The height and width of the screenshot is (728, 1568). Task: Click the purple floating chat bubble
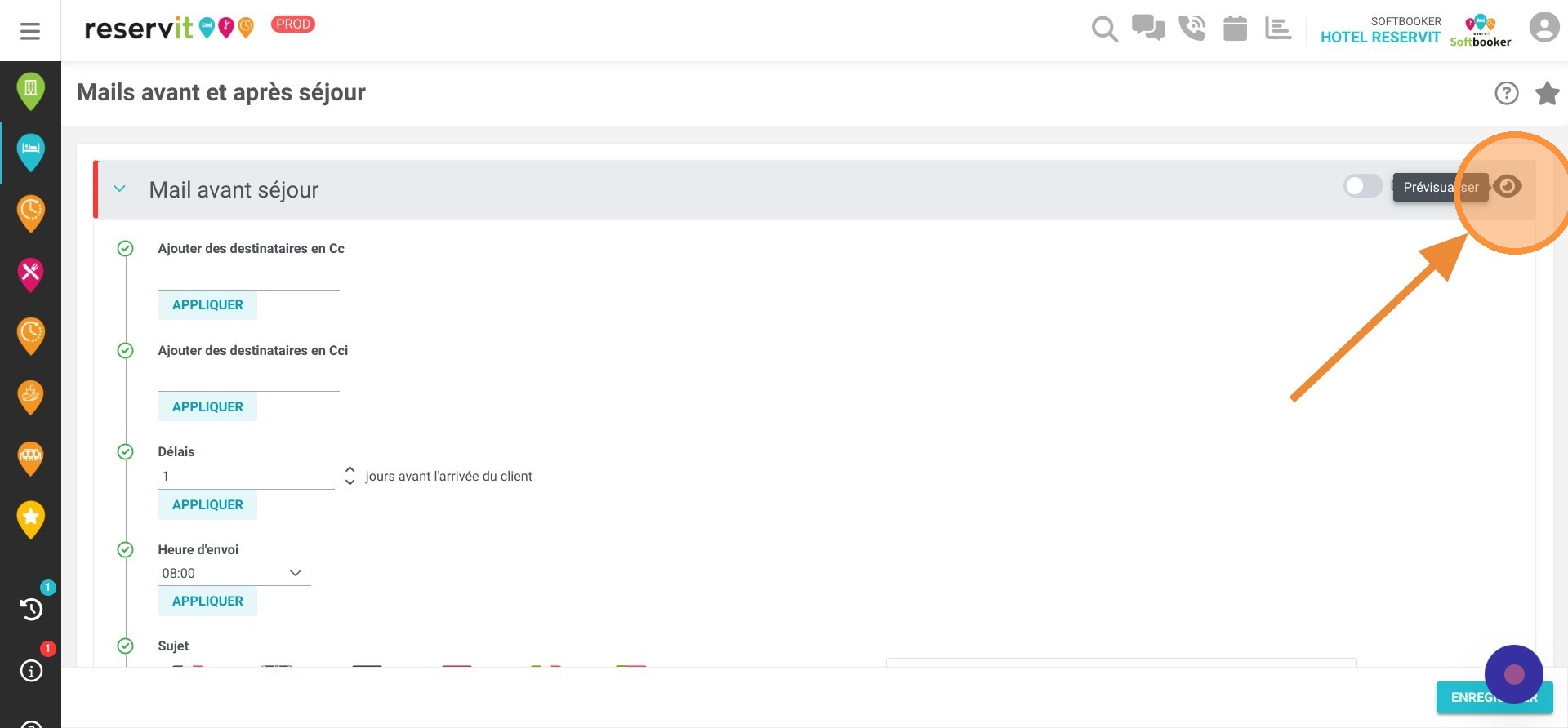[1514, 674]
